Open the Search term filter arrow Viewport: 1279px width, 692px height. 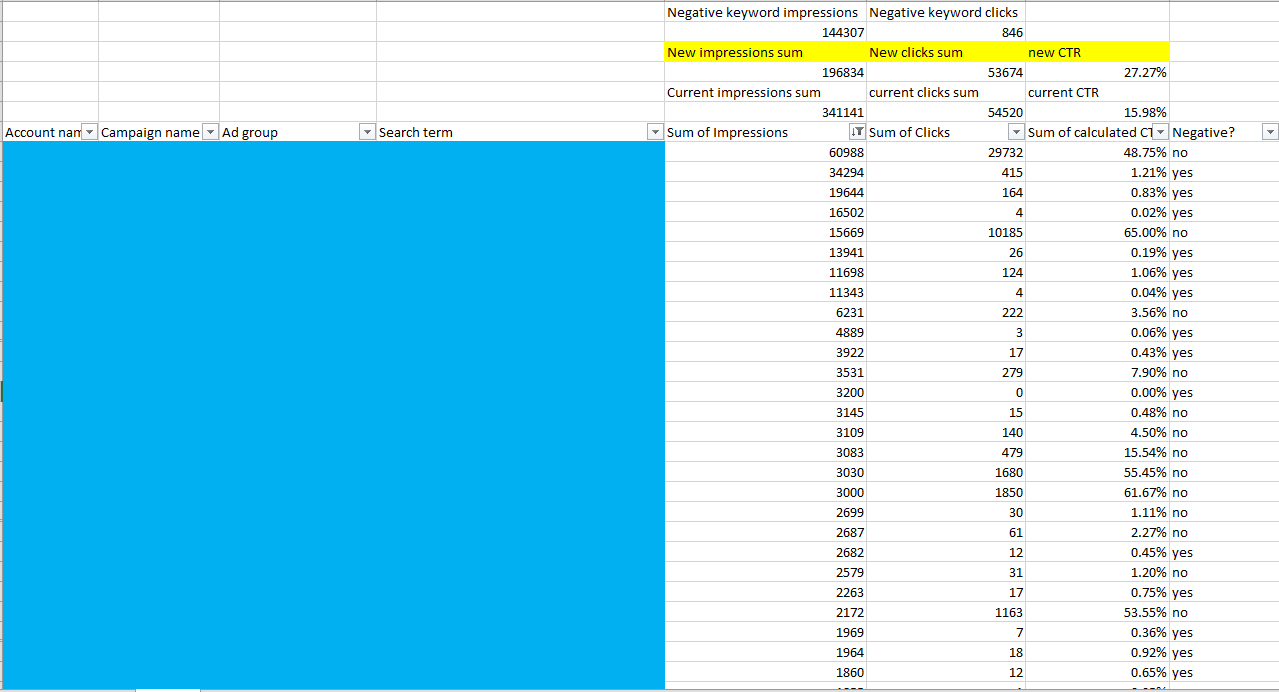tap(655, 132)
